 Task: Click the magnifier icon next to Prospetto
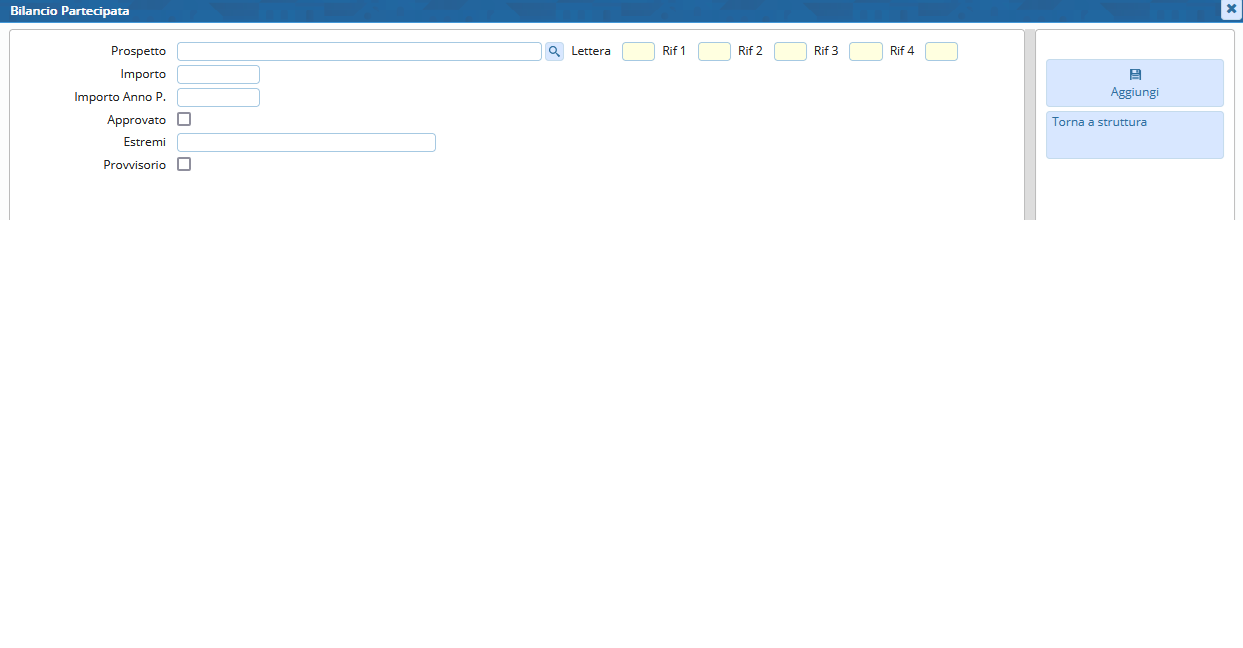point(554,51)
